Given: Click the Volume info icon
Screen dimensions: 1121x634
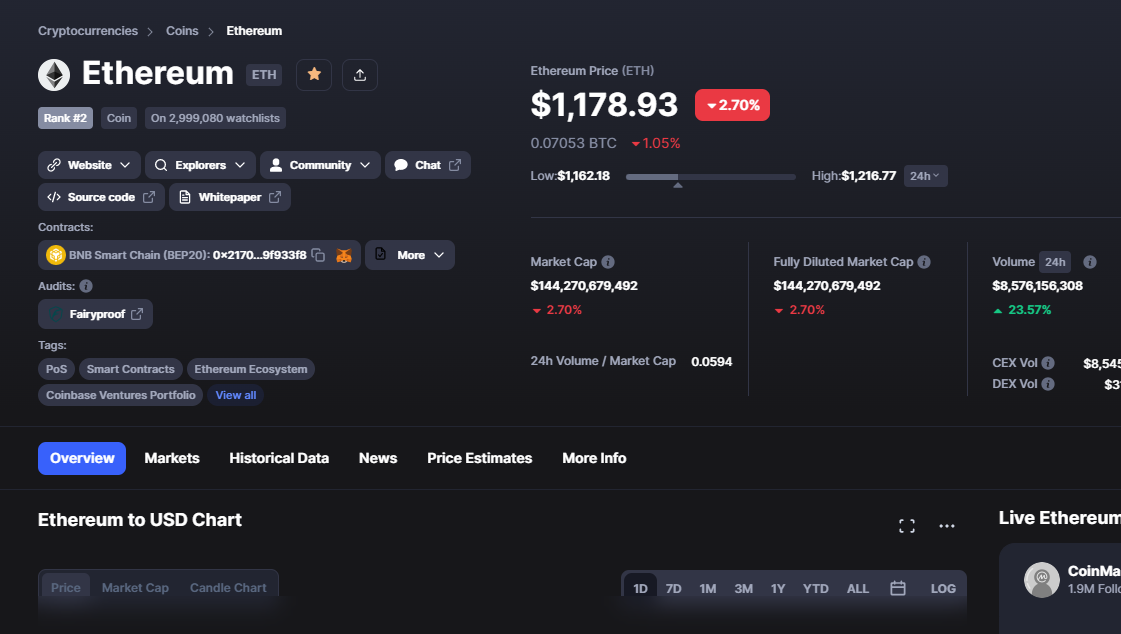Looking at the screenshot, I should click(x=1090, y=262).
